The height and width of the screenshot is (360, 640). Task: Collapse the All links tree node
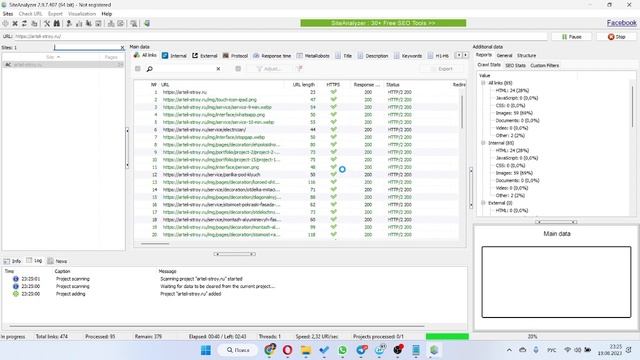coord(483,83)
